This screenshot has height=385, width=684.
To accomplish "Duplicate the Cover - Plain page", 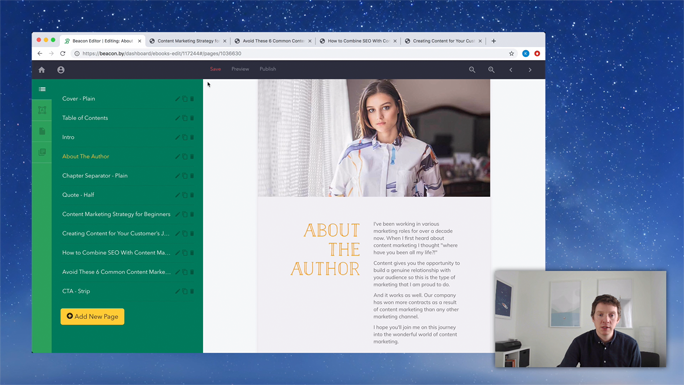I will pos(185,99).
